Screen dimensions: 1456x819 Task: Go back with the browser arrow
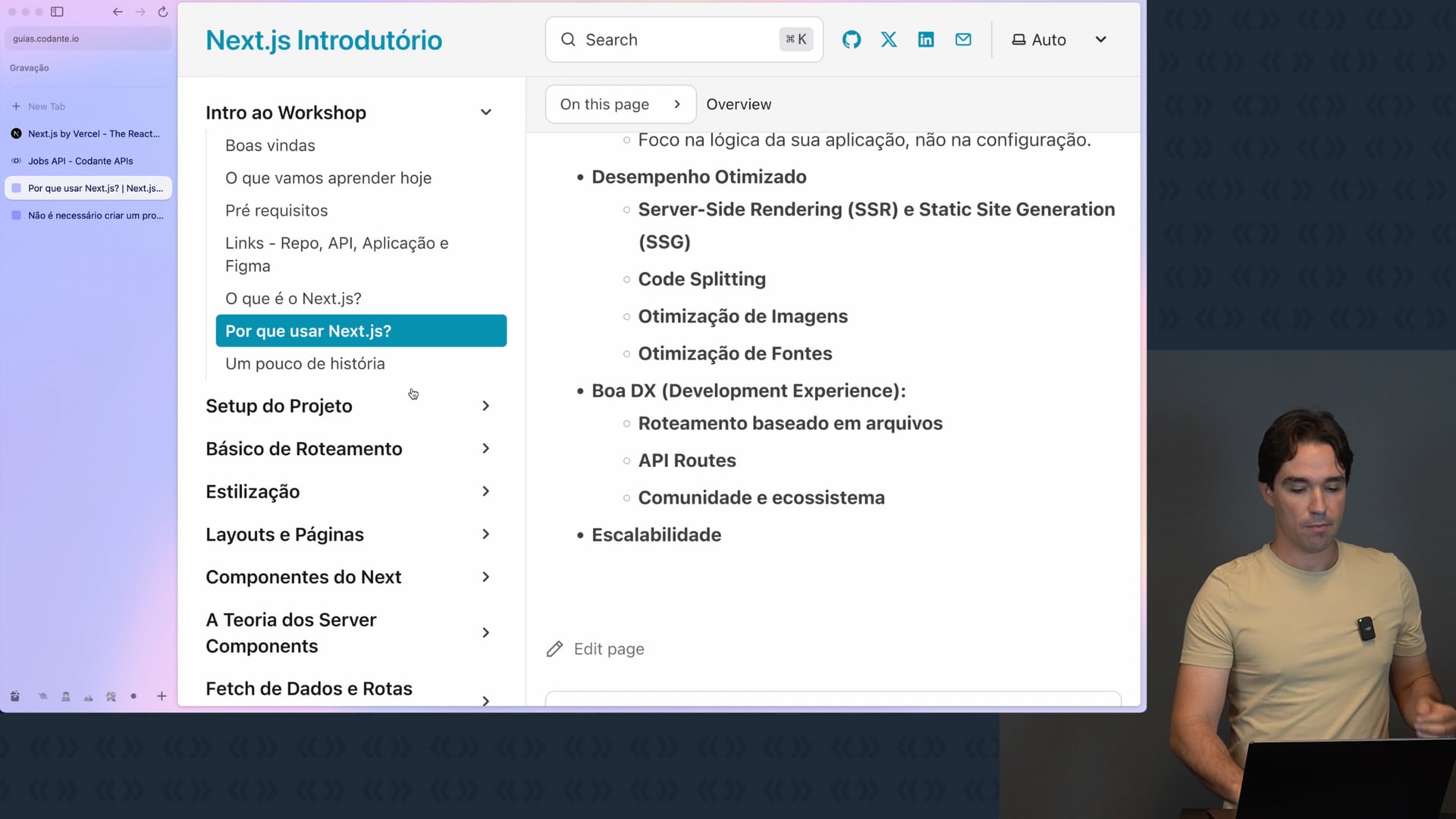click(x=118, y=11)
